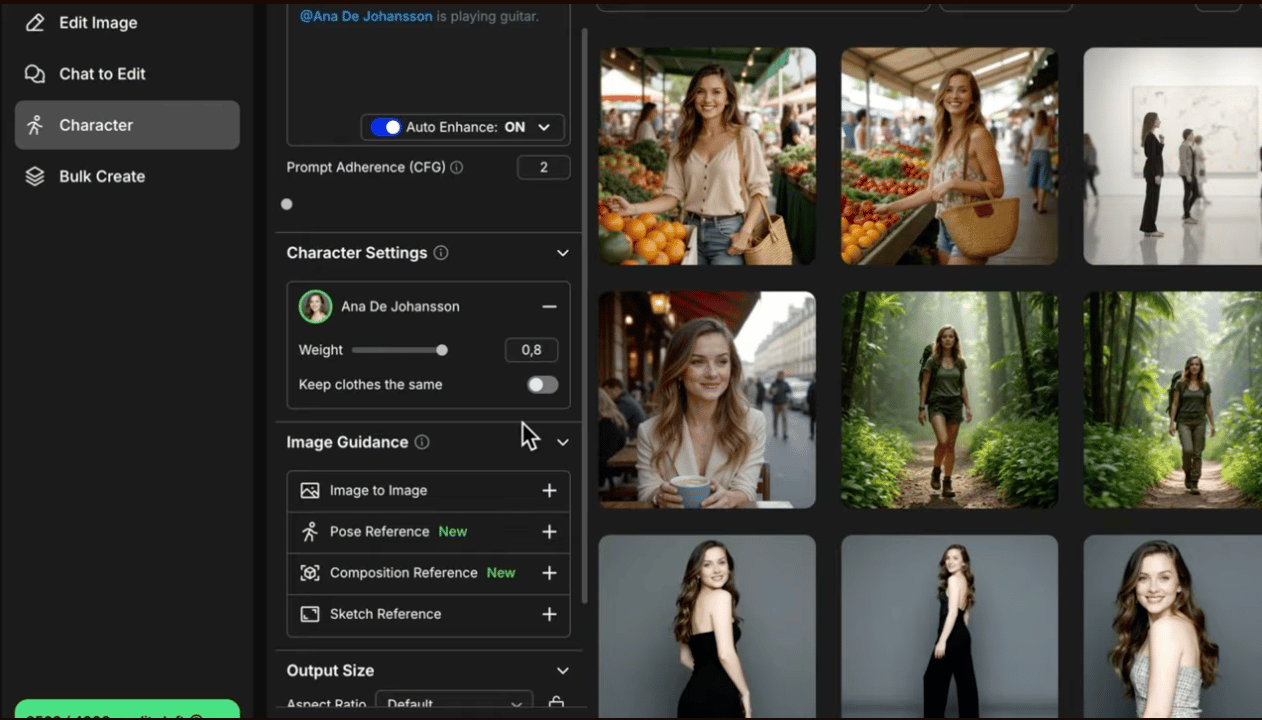
Task: Open the cafe coffee woman image
Action: pos(707,399)
